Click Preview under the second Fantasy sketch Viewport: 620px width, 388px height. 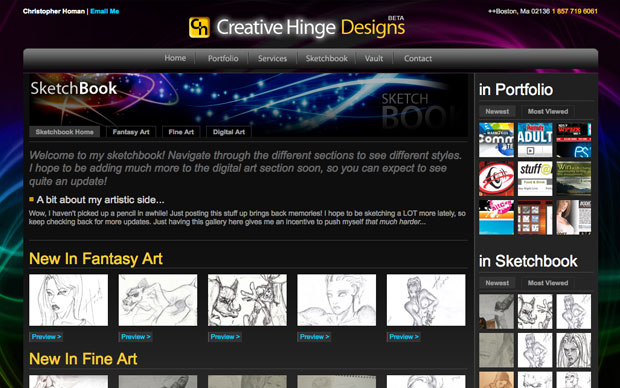click(136, 337)
